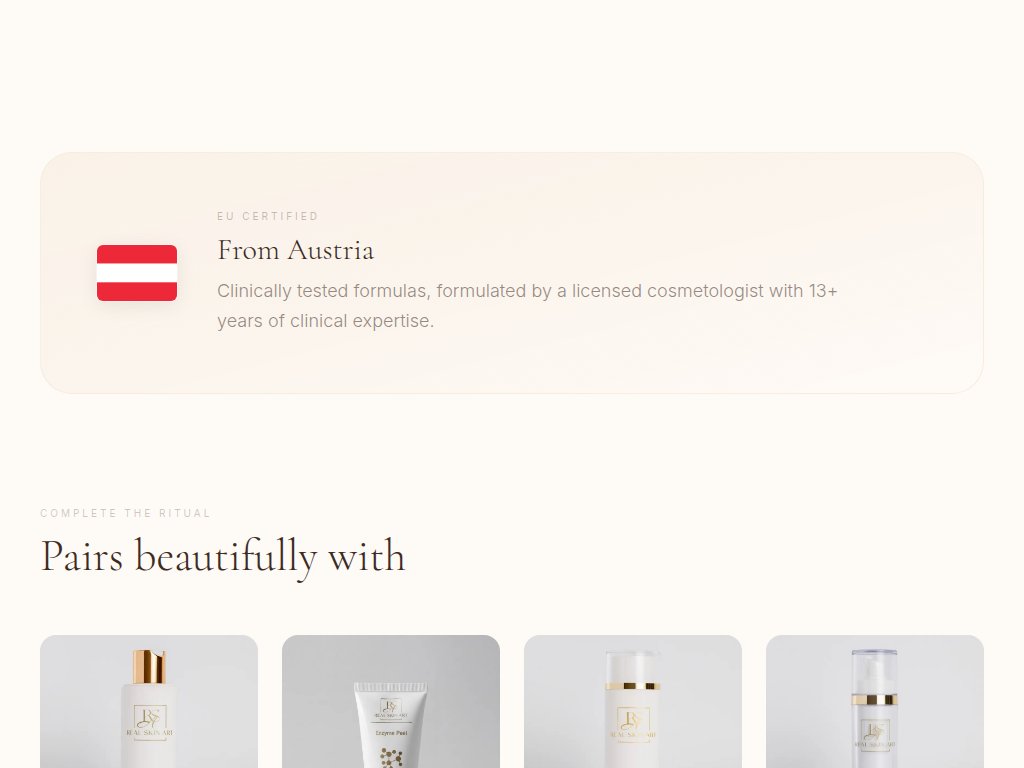Viewport: 1024px width, 768px height.
Task: Click the clinically tested formulas description text
Action: coord(527,306)
